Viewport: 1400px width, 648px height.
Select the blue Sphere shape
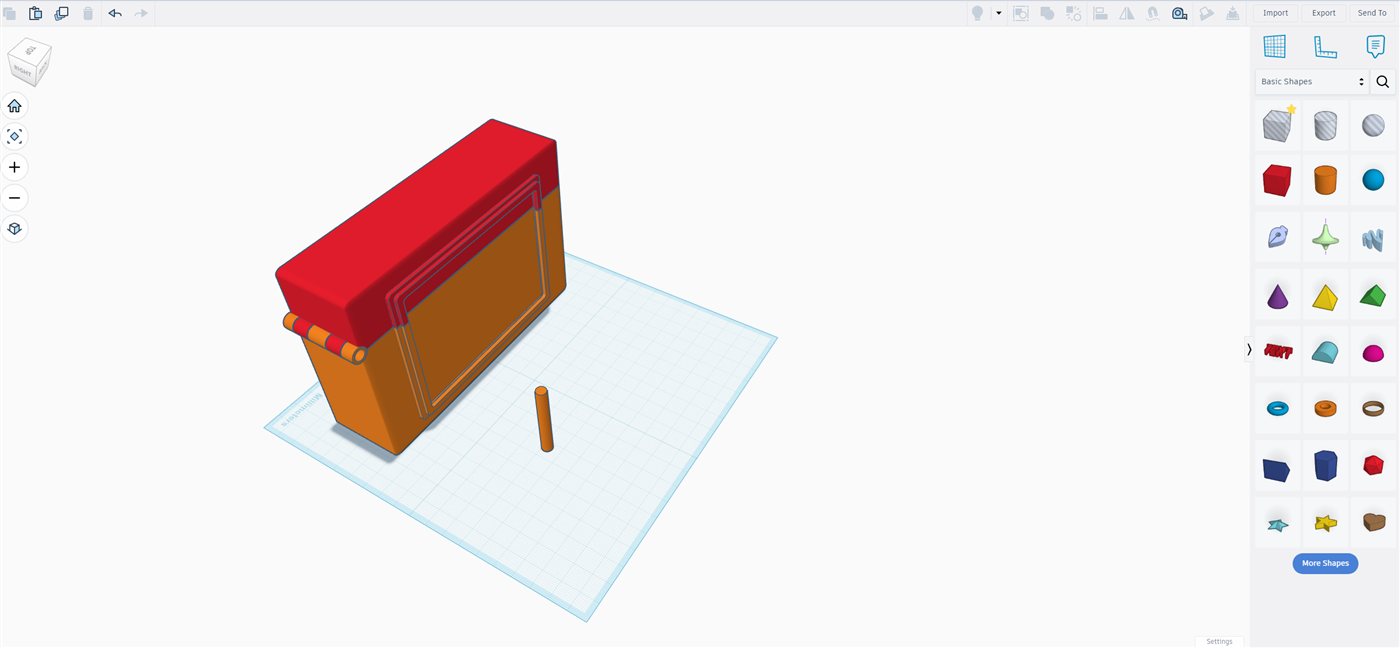1373,180
